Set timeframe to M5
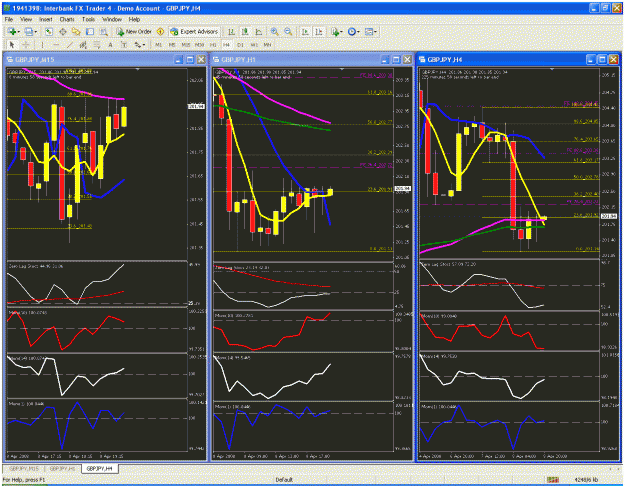This screenshot has height=486, width=625. tap(172, 45)
